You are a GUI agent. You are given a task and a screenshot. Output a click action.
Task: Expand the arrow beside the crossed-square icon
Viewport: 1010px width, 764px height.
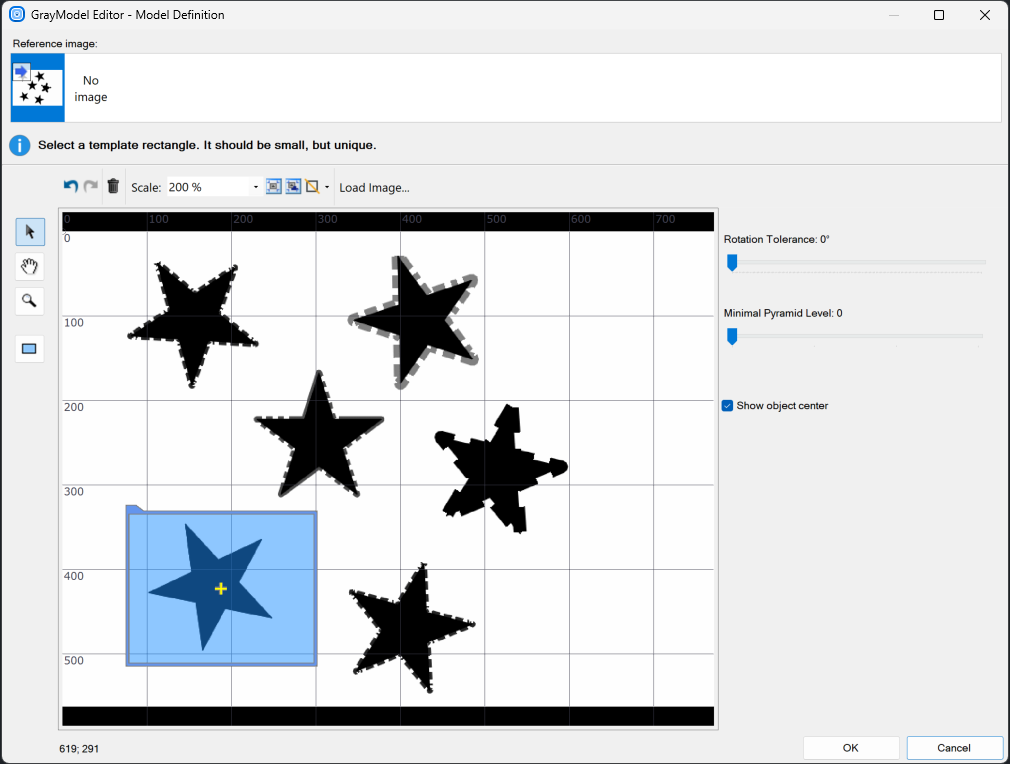coord(327,187)
